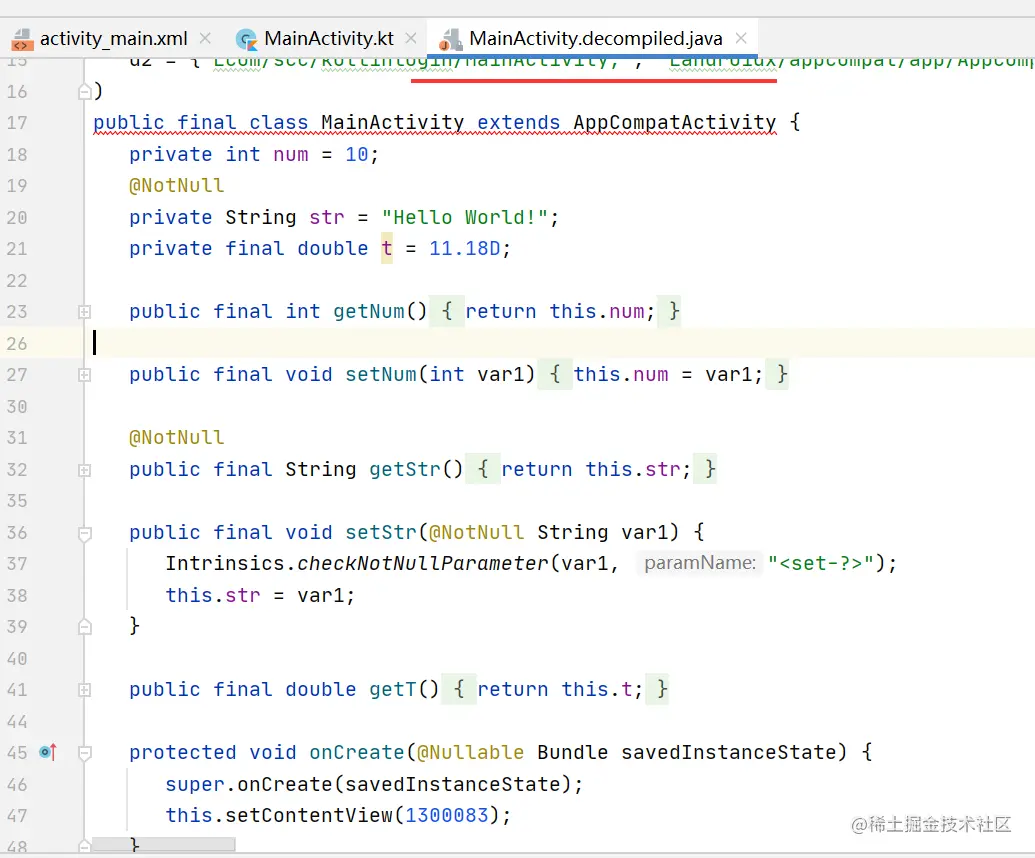
Task: Collapse the annotation block ending at line 16
Action: 84,92
